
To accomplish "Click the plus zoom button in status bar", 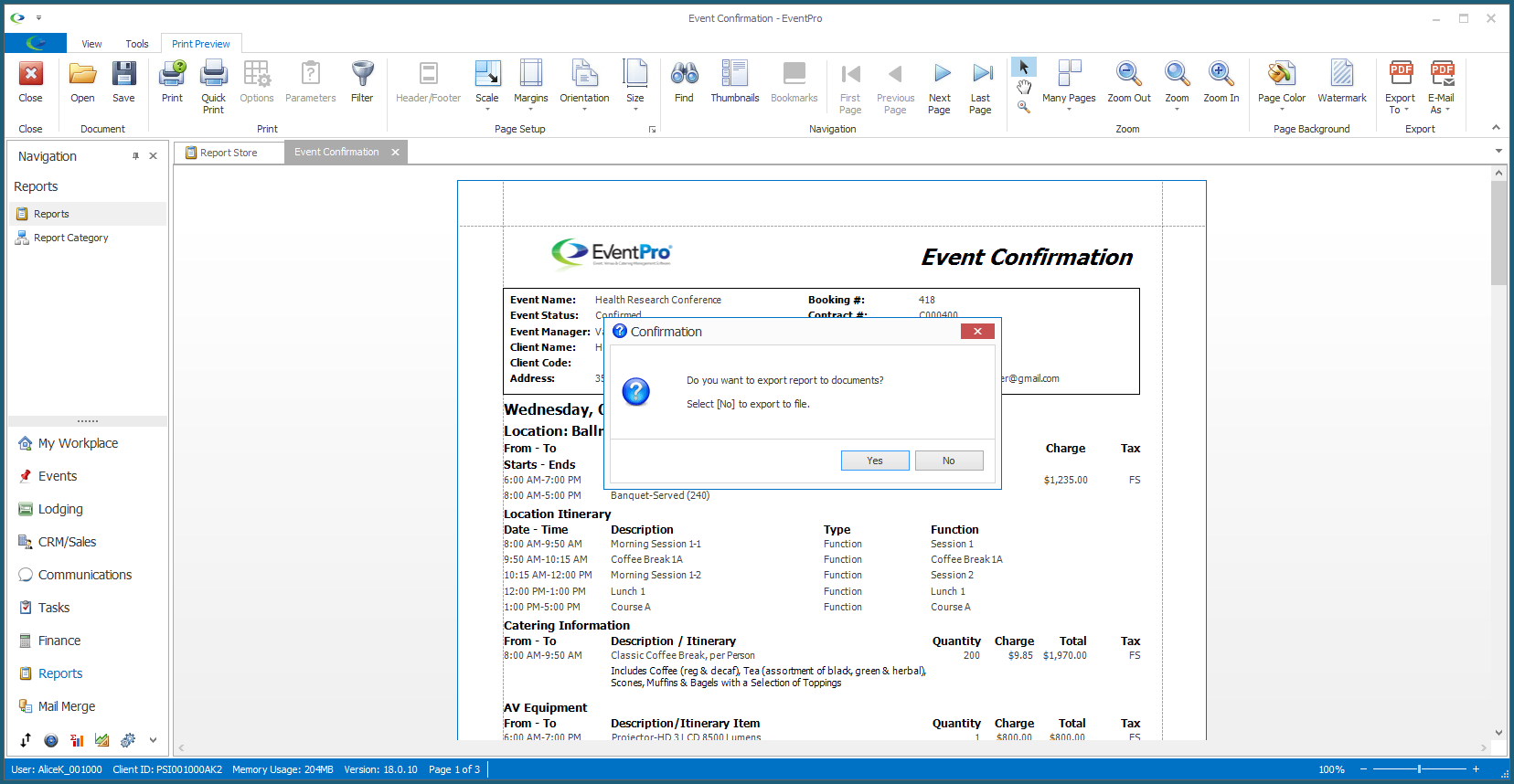I will 1476,769.
